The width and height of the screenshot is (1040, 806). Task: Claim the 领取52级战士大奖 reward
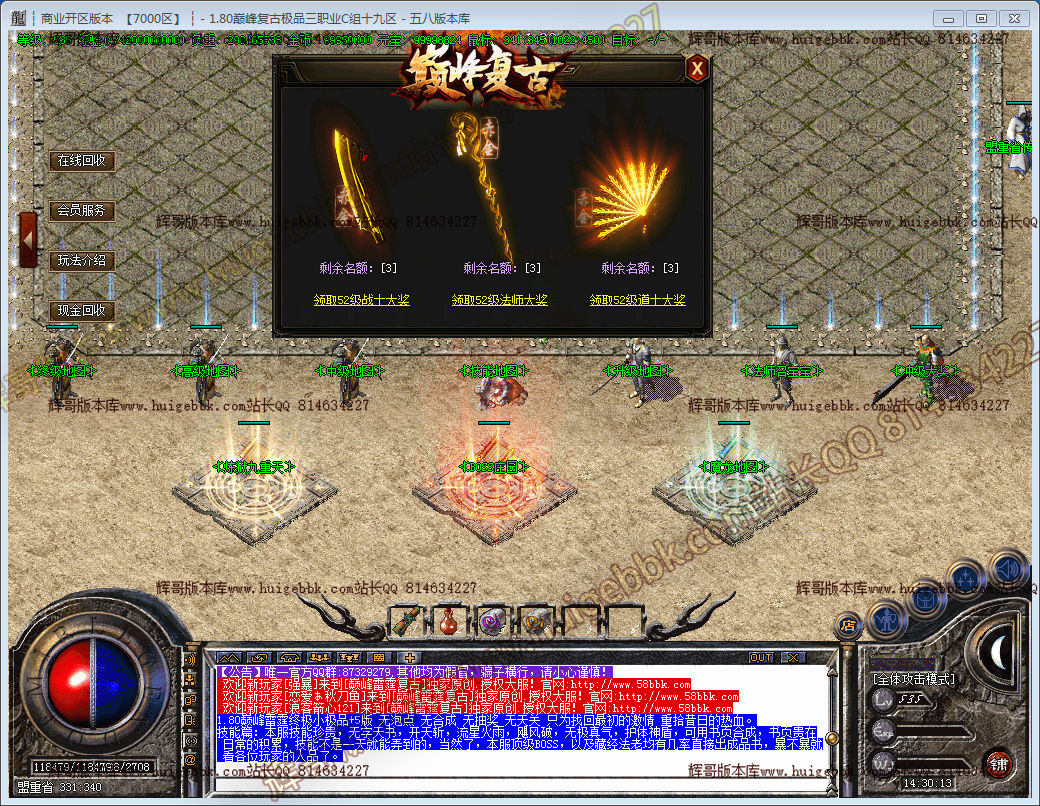click(x=361, y=300)
